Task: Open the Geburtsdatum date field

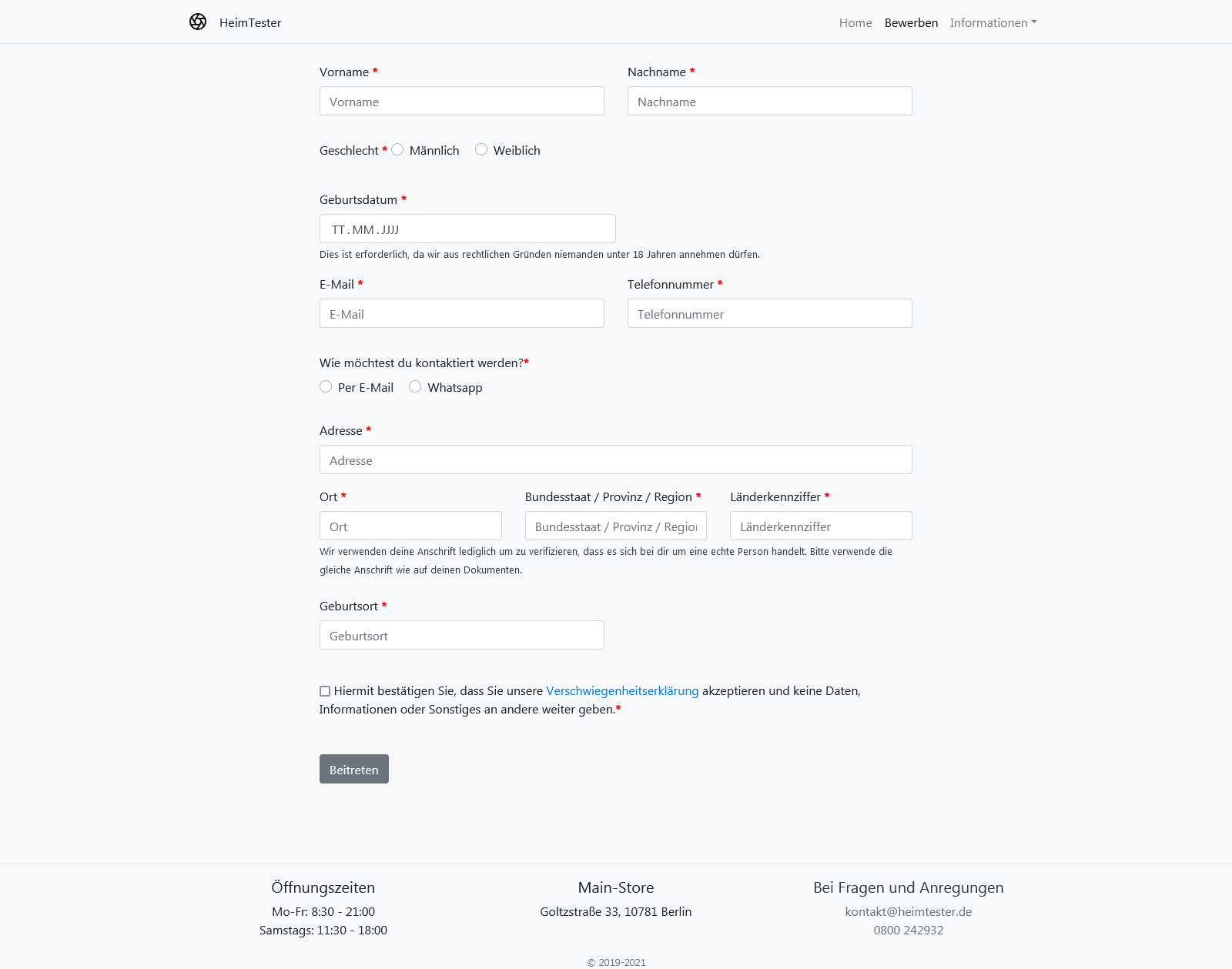Action: [467, 229]
